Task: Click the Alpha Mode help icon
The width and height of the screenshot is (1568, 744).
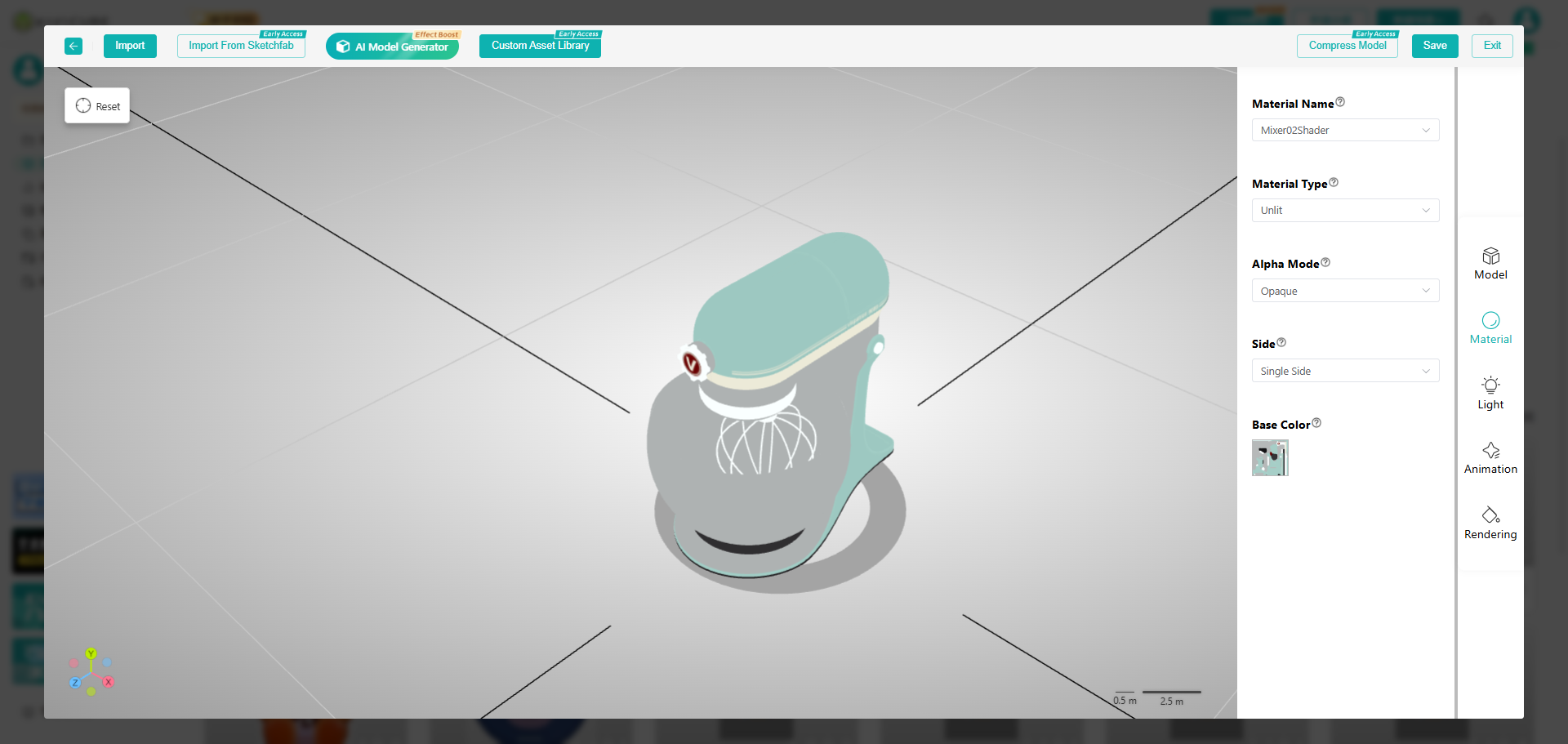Action: (x=1325, y=262)
